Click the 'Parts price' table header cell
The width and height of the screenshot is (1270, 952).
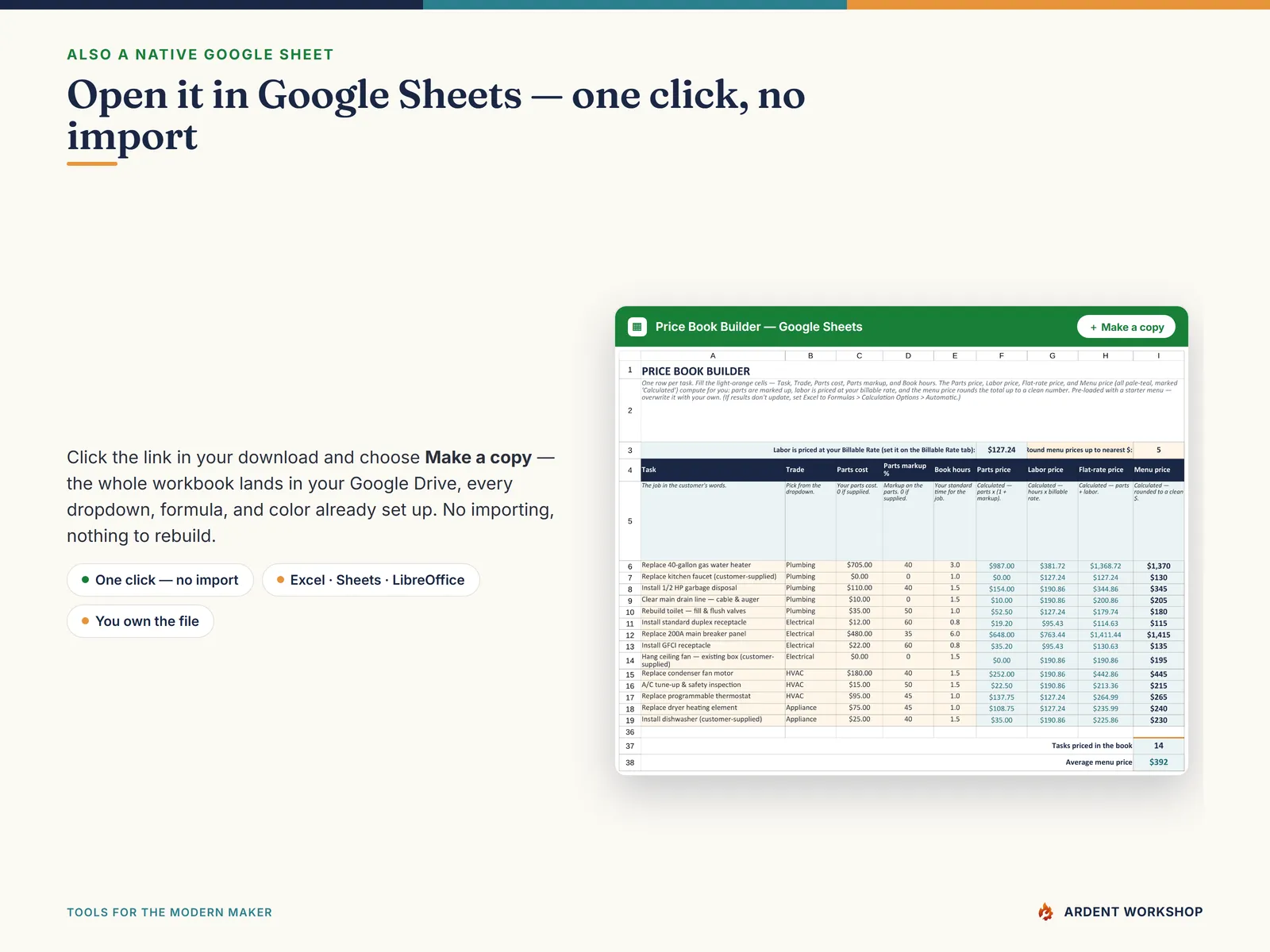pyautogui.click(x=1002, y=470)
